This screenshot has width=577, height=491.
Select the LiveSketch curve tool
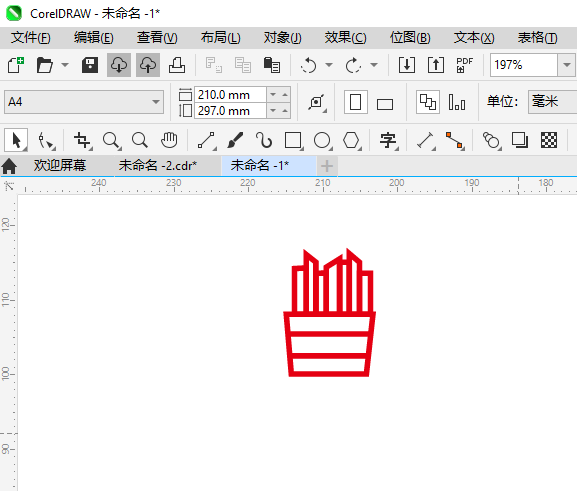coord(264,140)
